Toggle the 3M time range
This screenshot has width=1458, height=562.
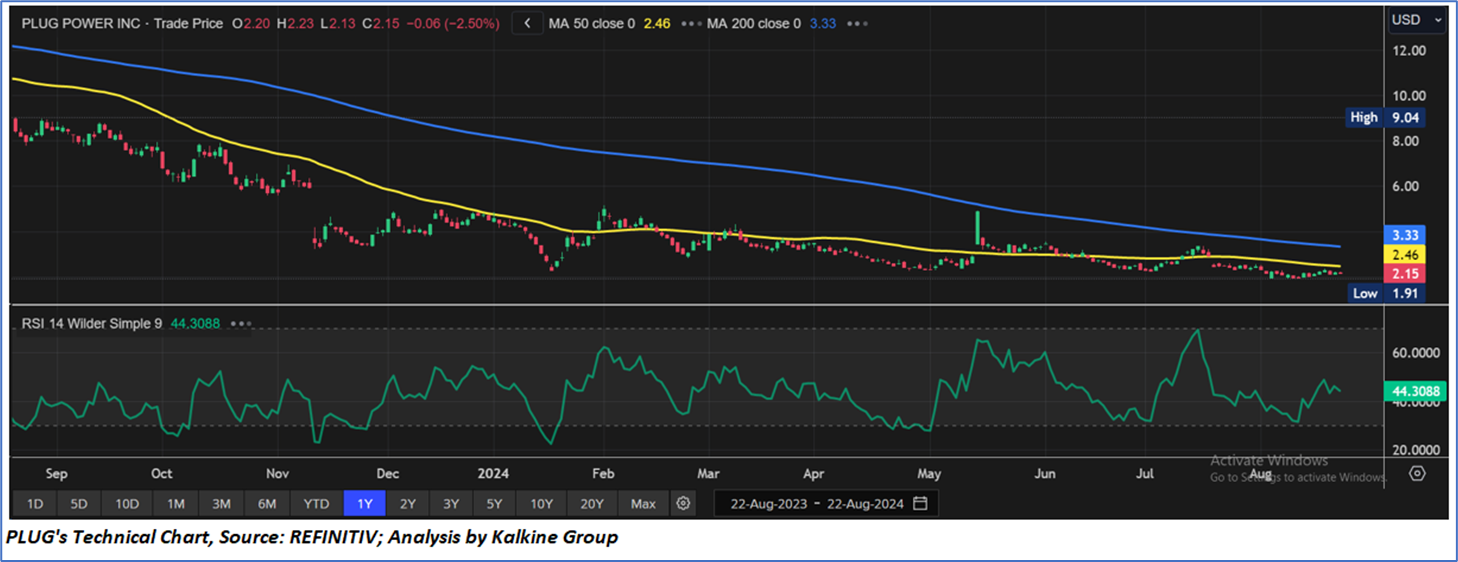tap(222, 503)
